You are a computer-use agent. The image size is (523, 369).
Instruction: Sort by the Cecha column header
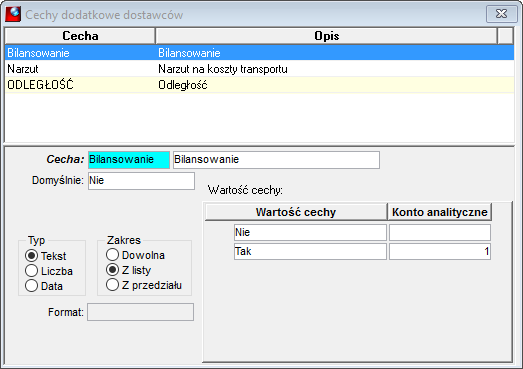[80, 36]
